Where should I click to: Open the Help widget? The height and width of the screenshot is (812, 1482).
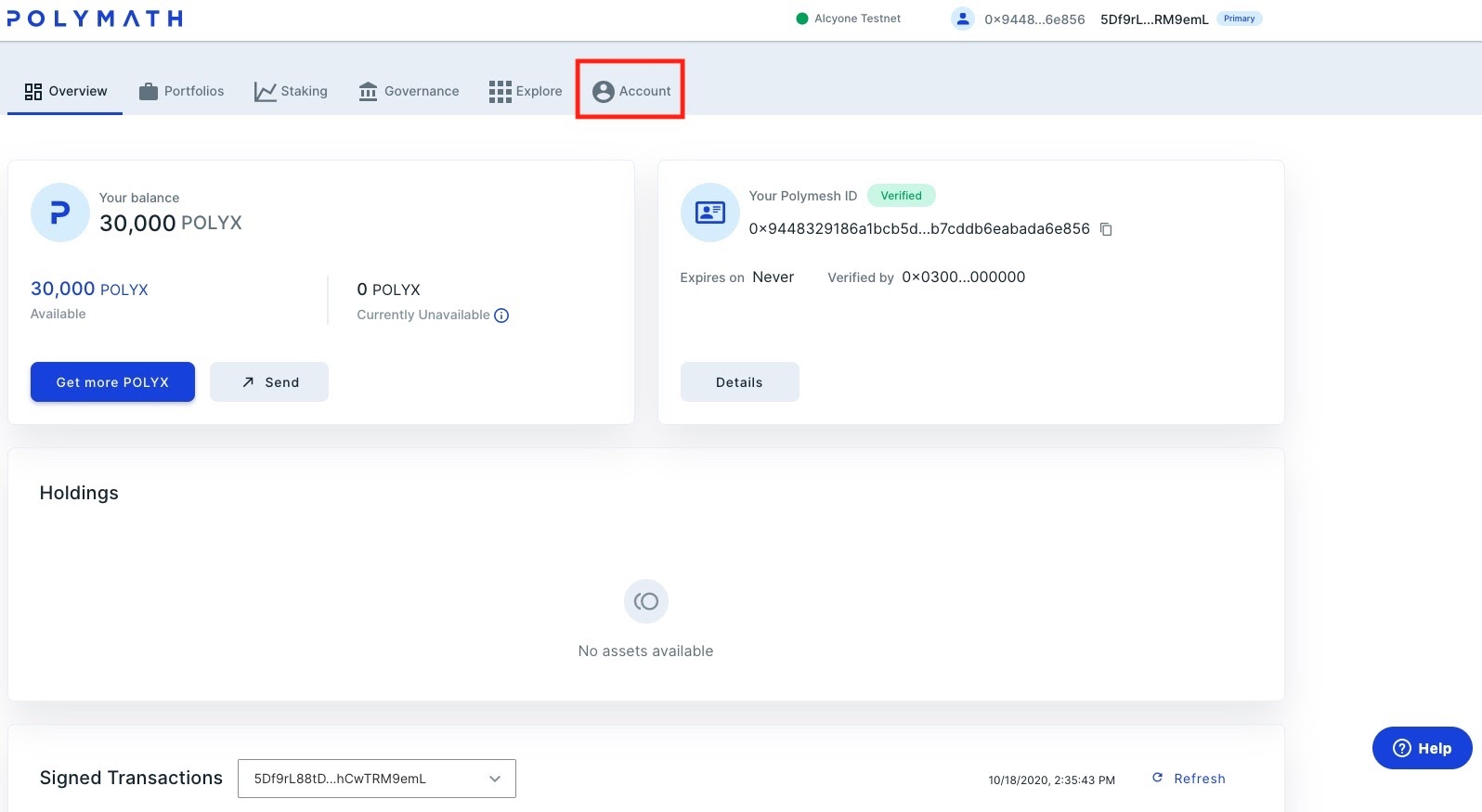coord(1423,748)
